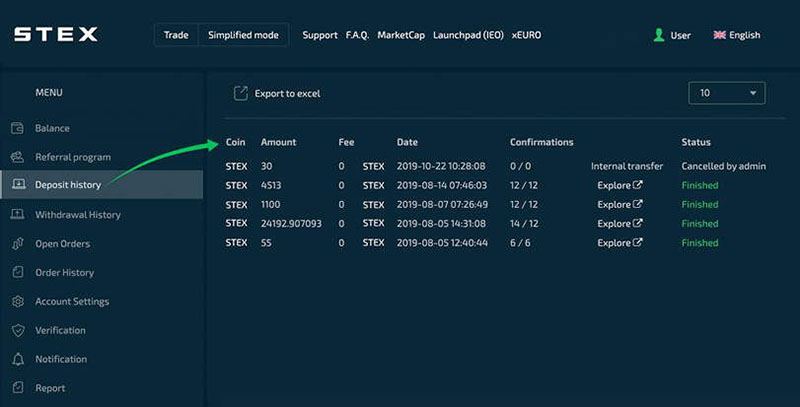Click the Notification bell icon
The width and height of the screenshot is (800, 407).
pyautogui.click(x=18, y=360)
